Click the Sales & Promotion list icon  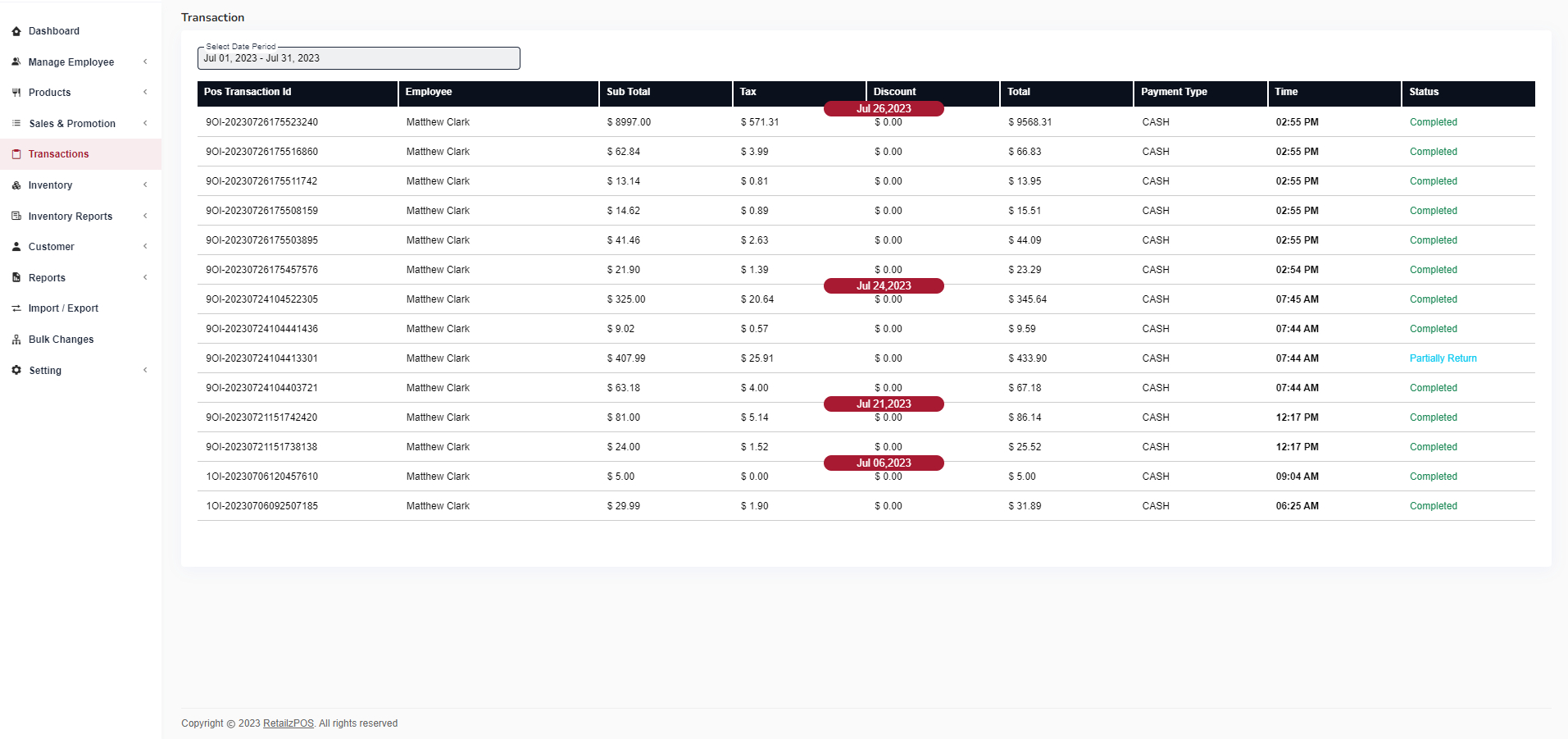(x=16, y=123)
